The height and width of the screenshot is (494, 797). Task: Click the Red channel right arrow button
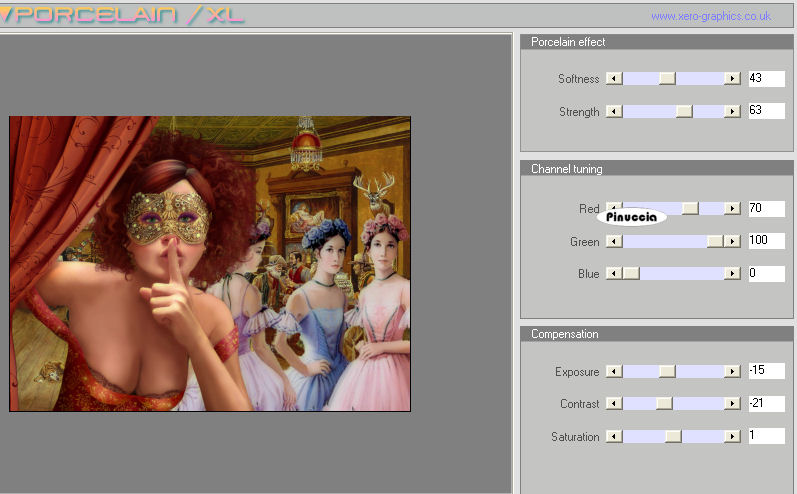(x=732, y=208)
